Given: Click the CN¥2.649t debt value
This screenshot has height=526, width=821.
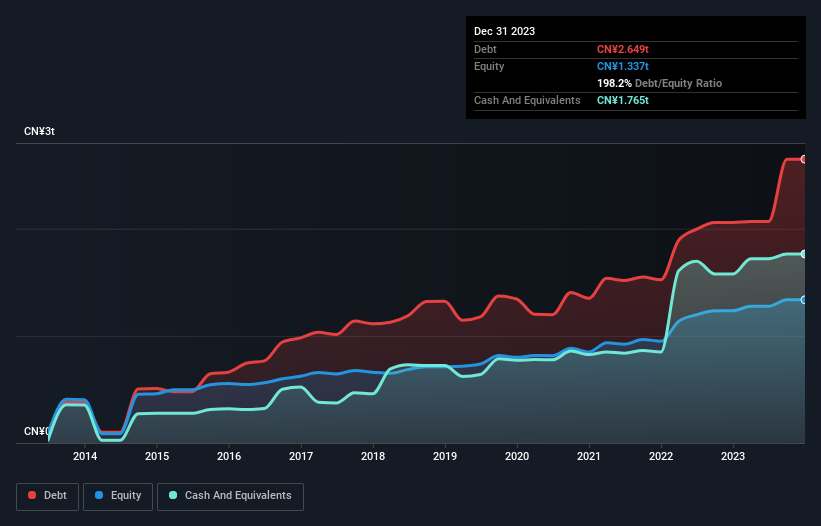Looking at the screenshot, I should coord(623,49).
